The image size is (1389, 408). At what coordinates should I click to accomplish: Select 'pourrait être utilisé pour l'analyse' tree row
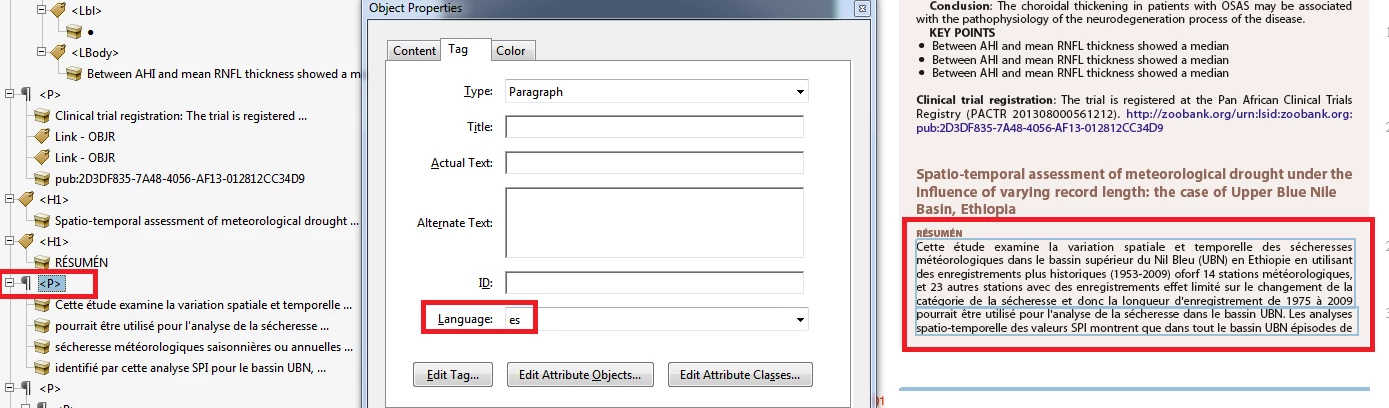click(x=191, y=326)
